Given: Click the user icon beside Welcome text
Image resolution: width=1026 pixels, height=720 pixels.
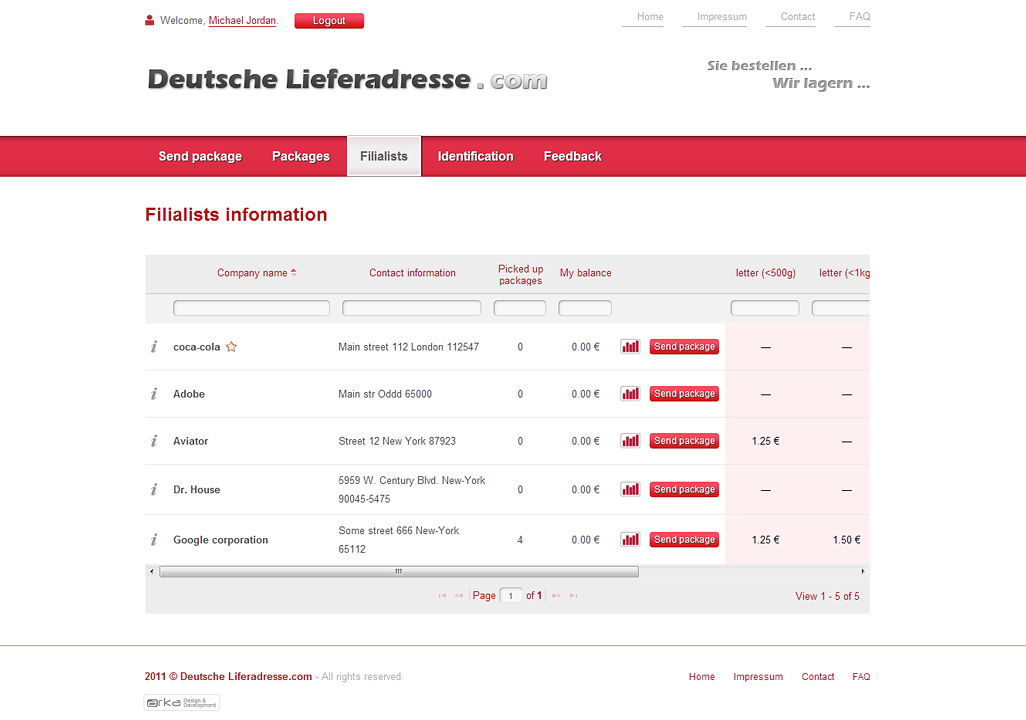Looking at the screenshot, I should (150, 21).
